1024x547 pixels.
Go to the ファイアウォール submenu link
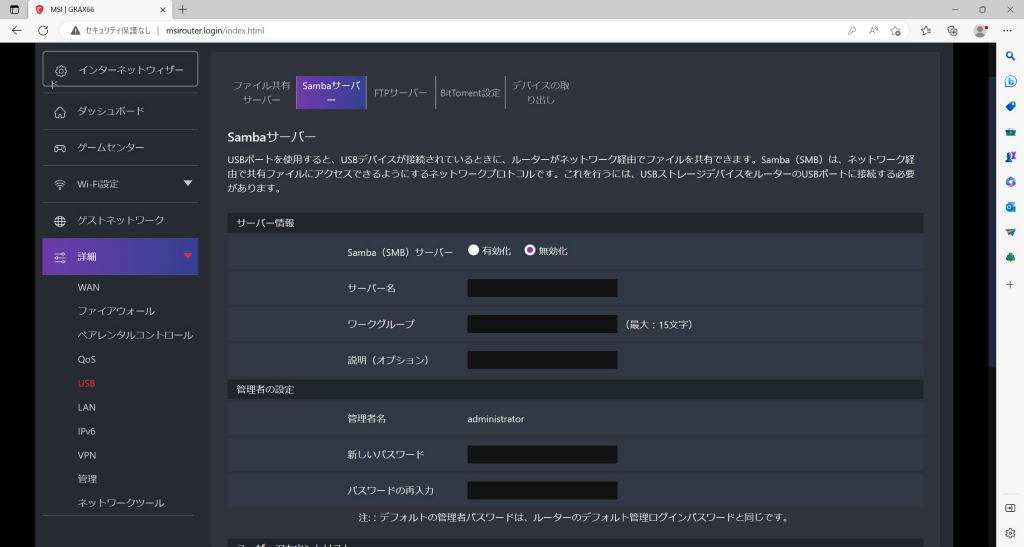pos(116,311)
